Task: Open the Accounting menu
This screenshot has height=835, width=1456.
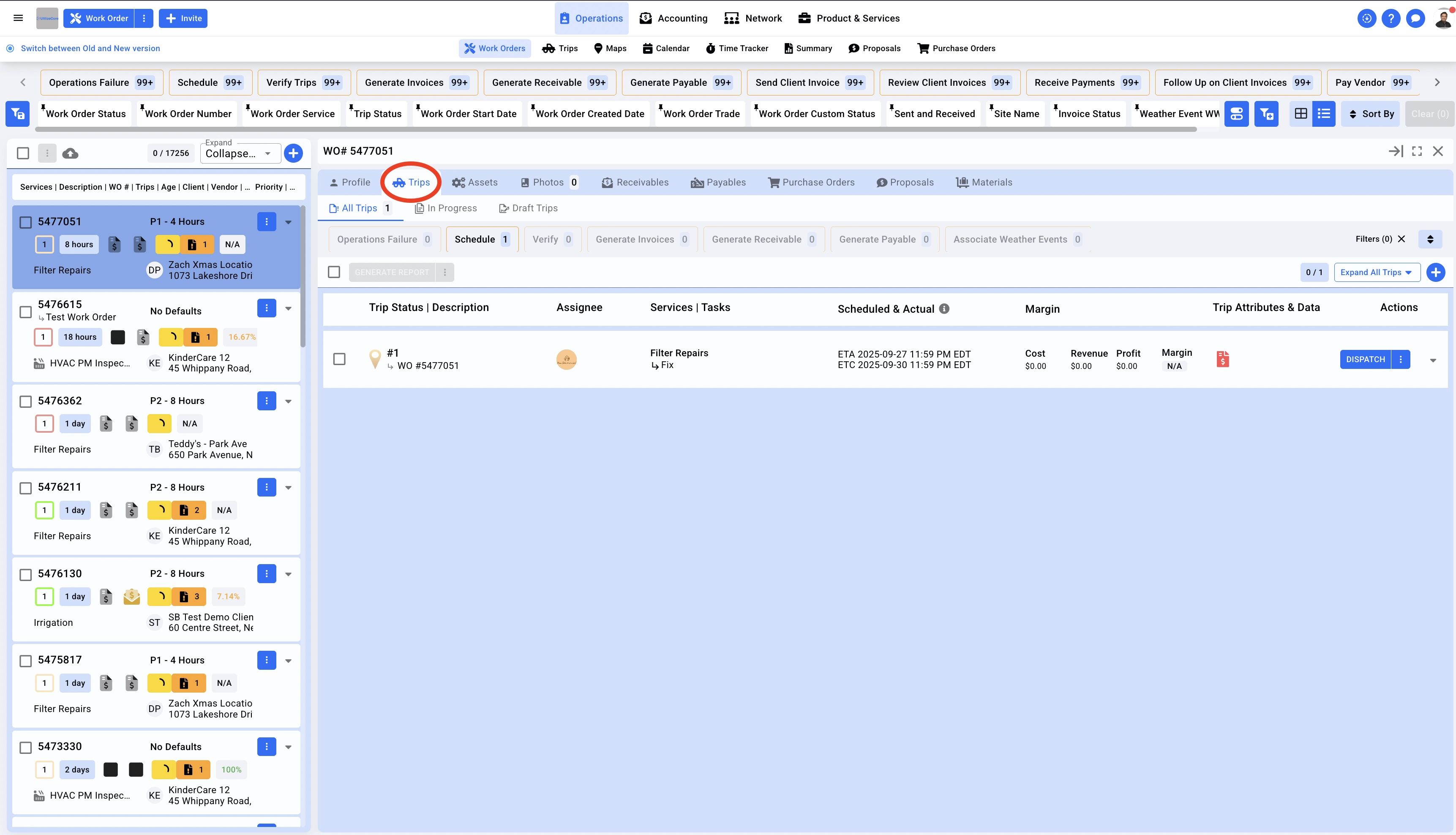Action: 673,18
